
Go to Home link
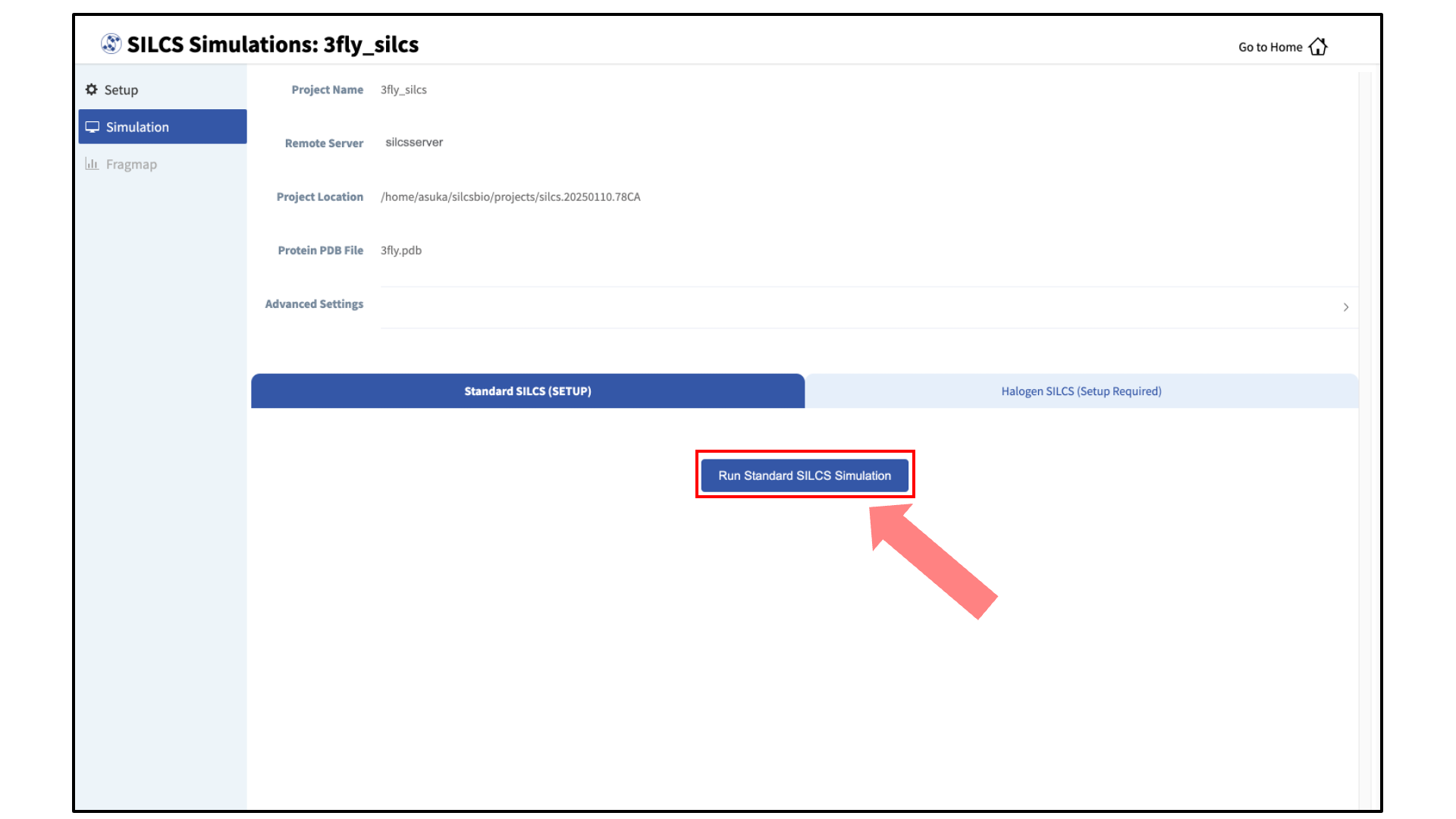[x=1282, y=47]
